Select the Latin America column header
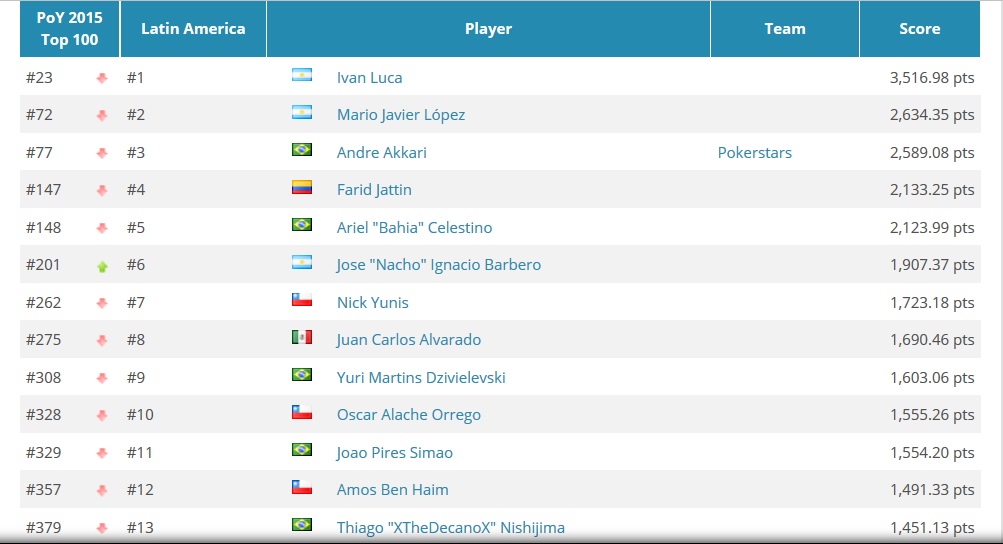This screenshot has height=544, width=1003. pos(193,29)
